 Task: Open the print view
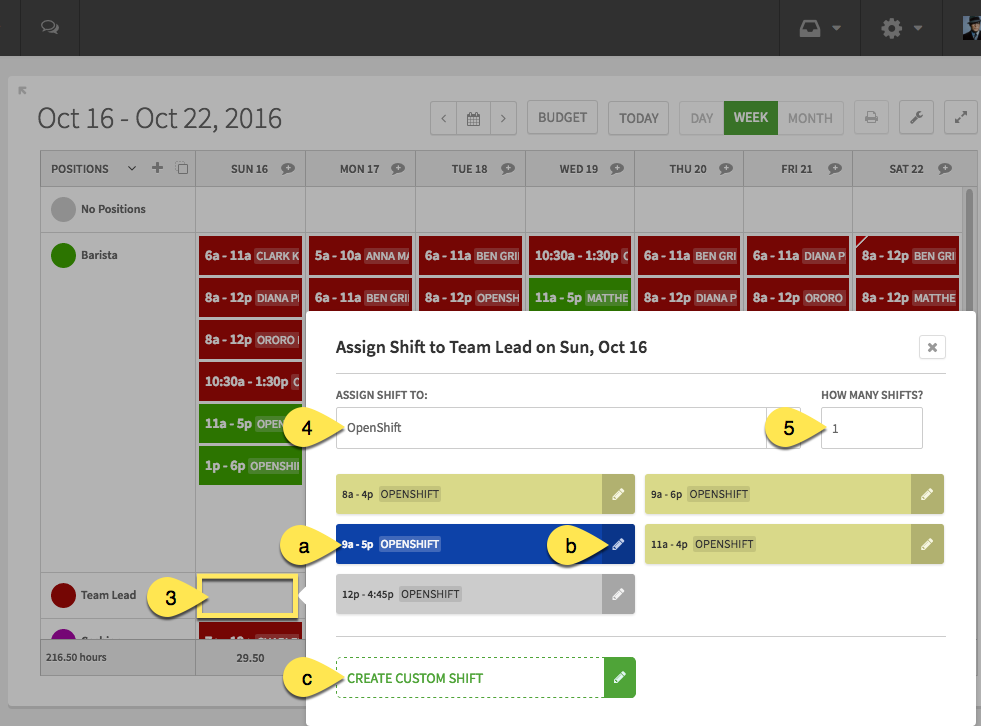(870, 117)
